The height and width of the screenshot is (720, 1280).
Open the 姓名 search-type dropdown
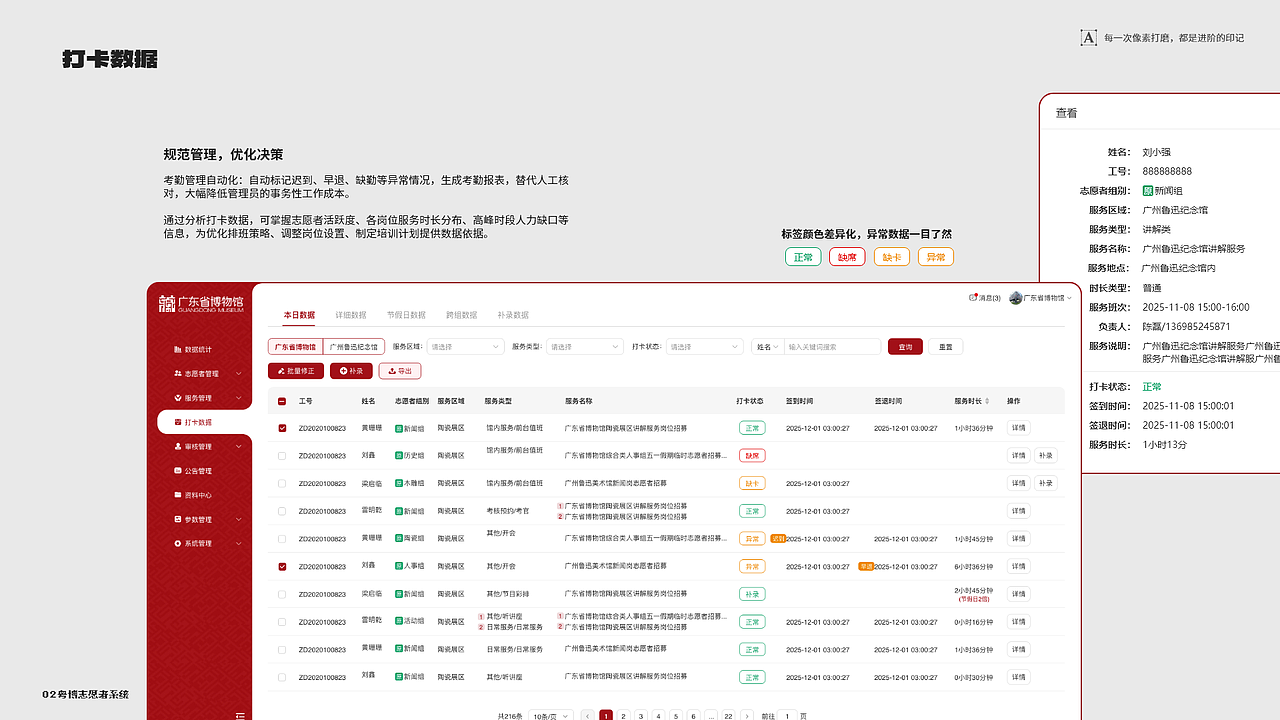coord(768,347)
